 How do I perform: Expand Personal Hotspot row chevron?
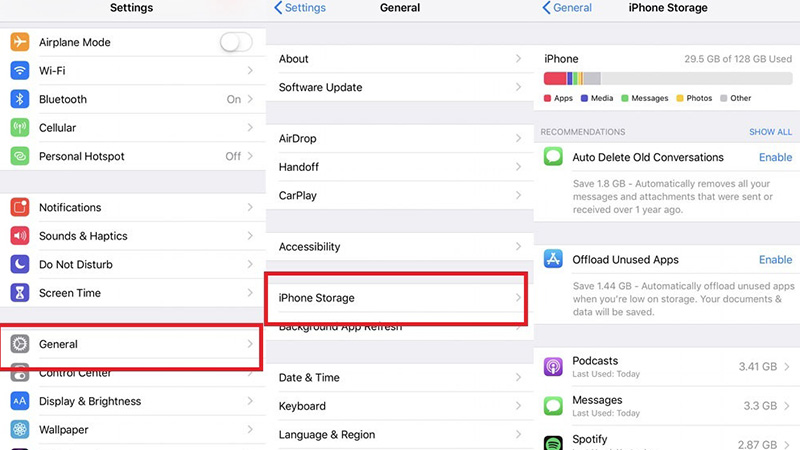pos(250,156)
